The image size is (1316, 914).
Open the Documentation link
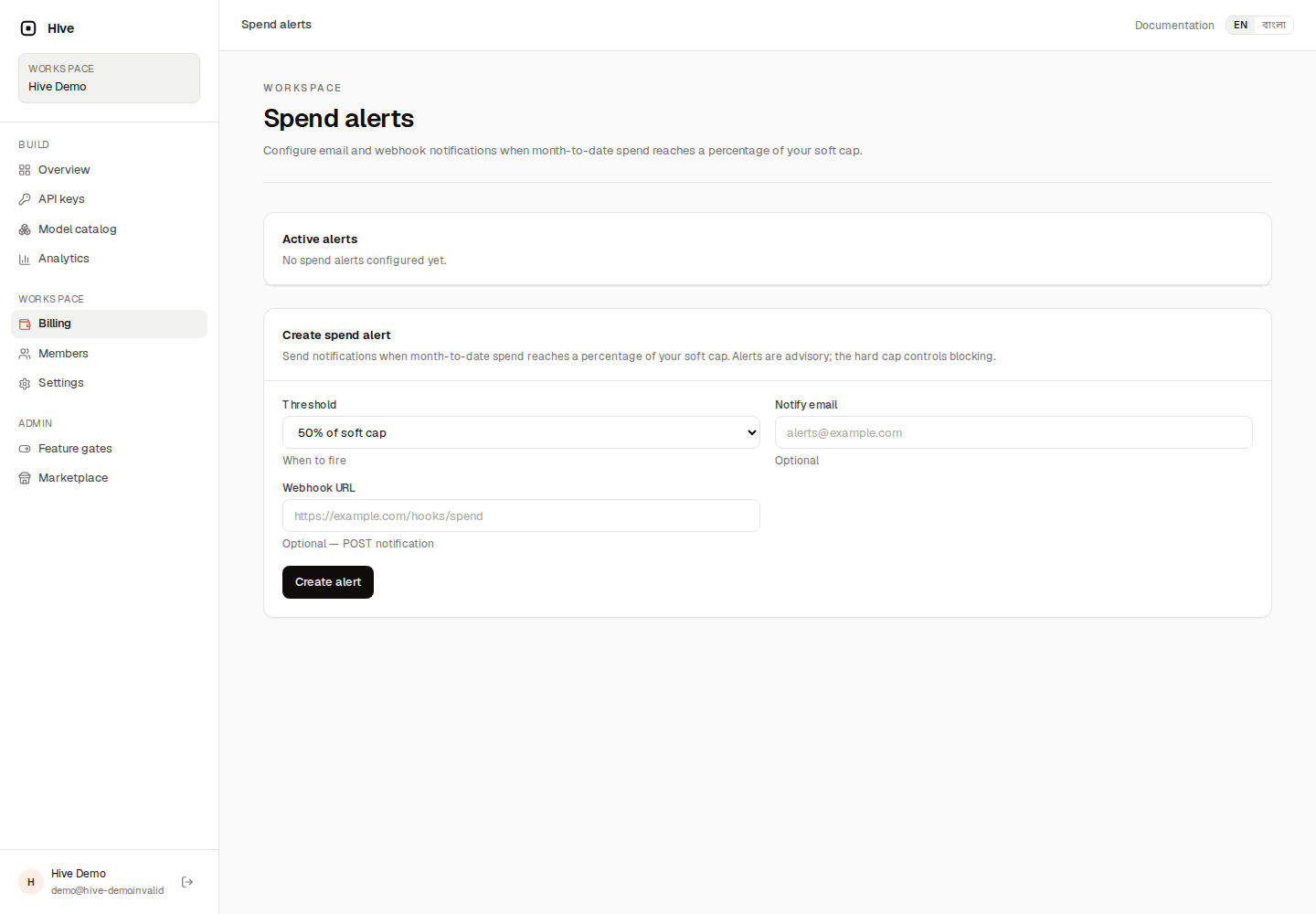click(1174, 26)
